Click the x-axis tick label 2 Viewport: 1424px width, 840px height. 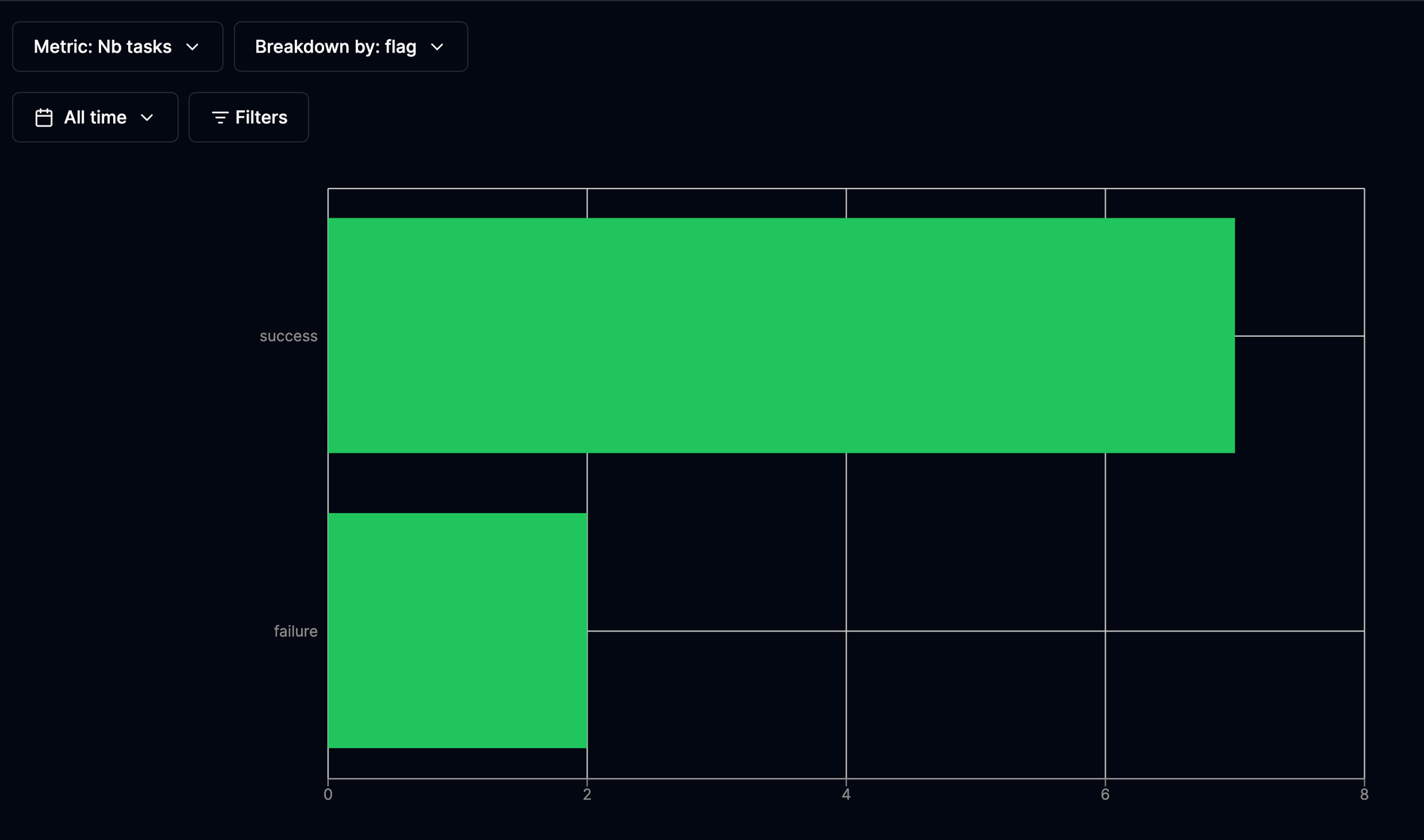point(587,794)
